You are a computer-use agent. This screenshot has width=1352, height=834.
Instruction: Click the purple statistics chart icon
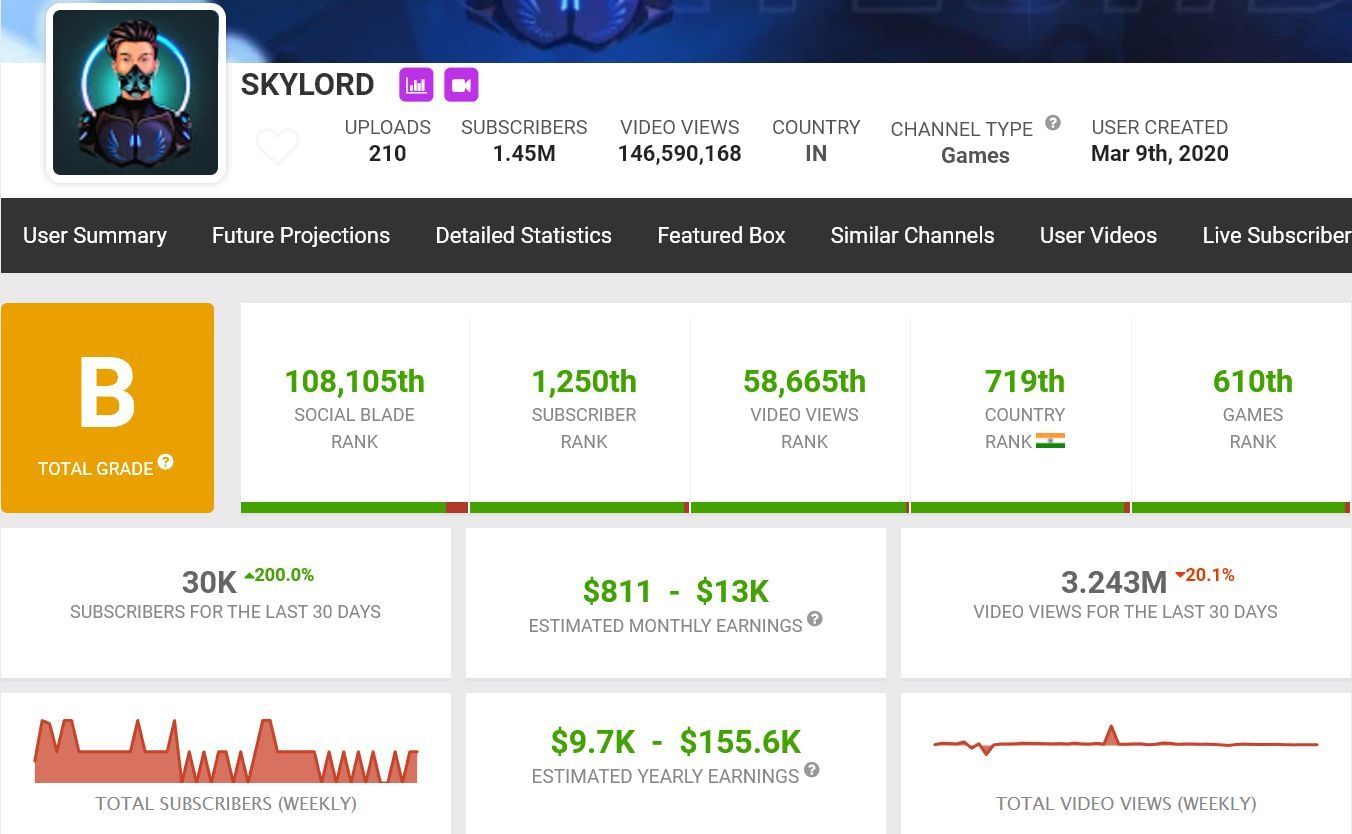click(x=416, y=85)
